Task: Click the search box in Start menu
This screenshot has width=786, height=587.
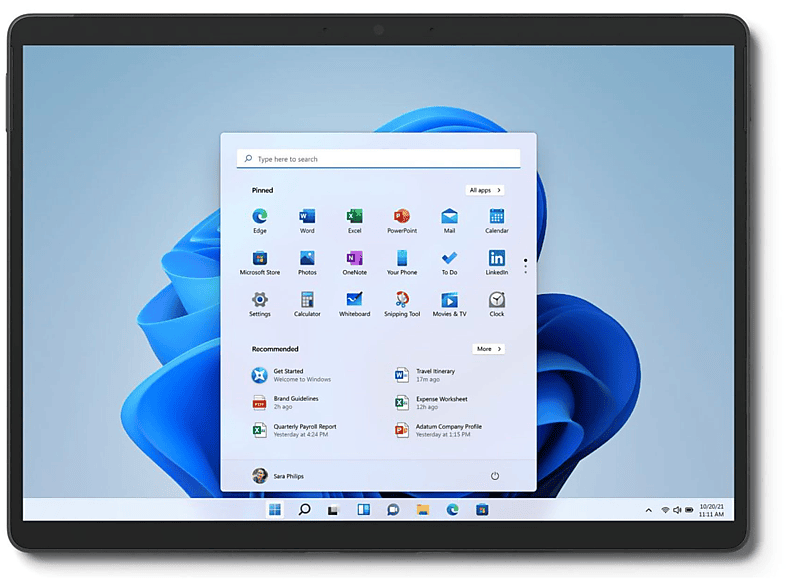Action: (378, 159)
